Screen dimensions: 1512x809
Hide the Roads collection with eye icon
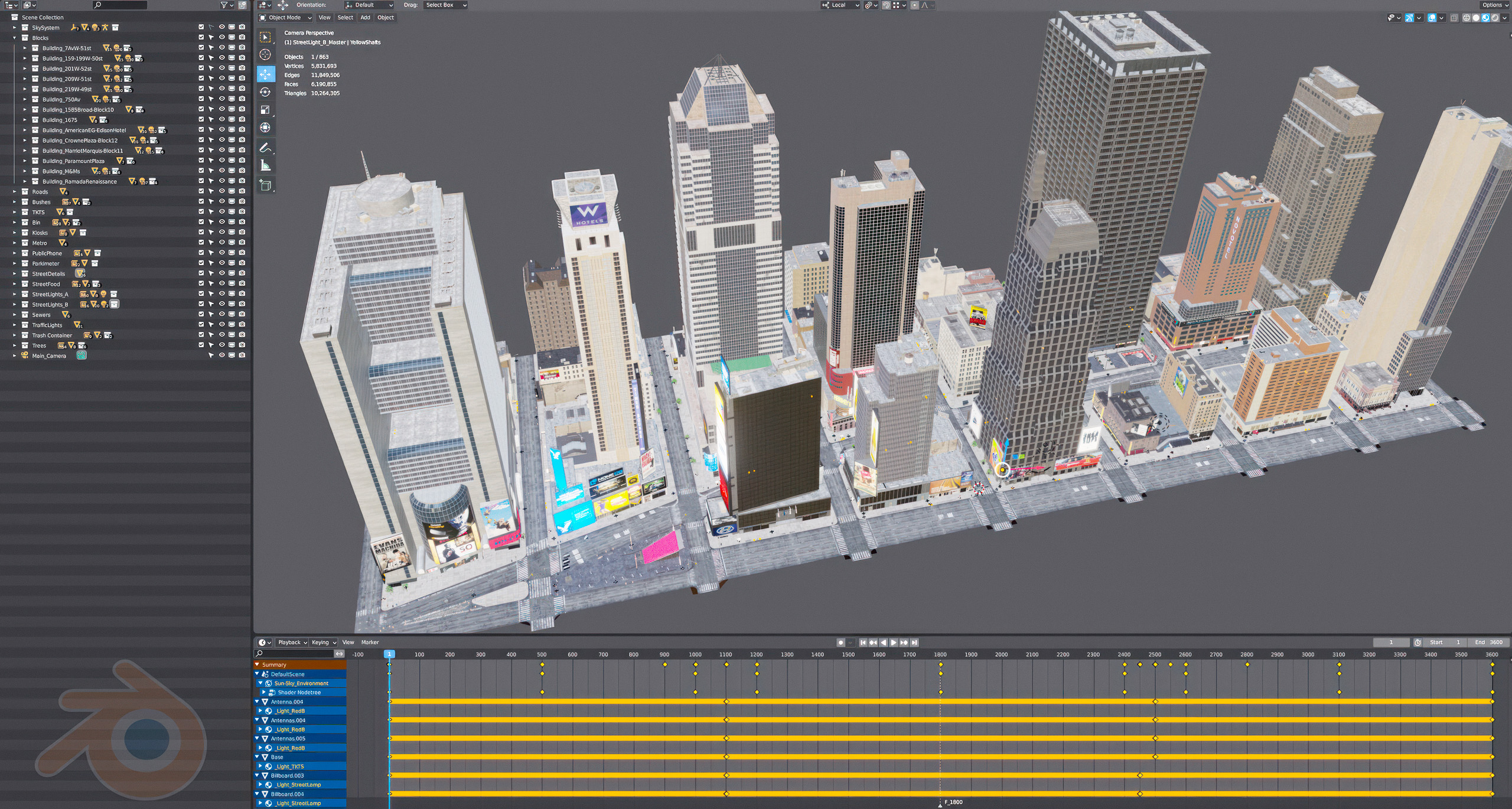222,191
